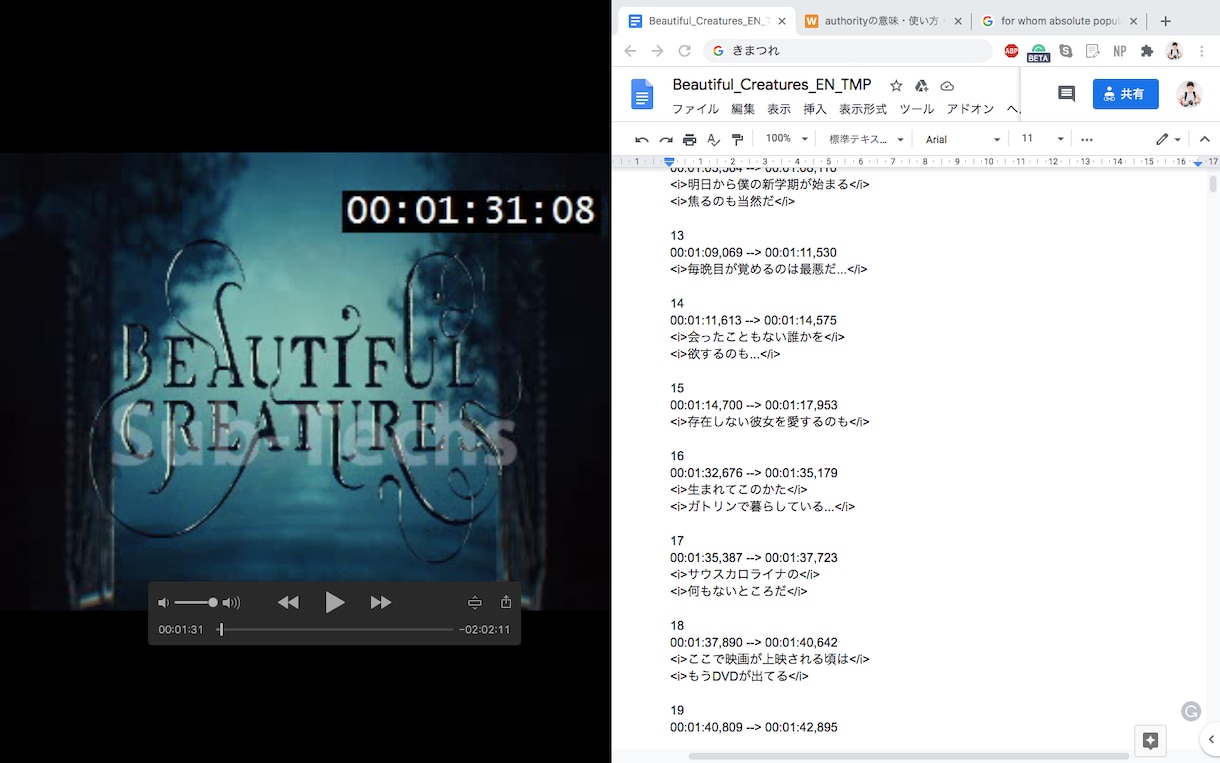Select the paint format tool
The width and height of the screenshot is (1220, 763).
738,140
